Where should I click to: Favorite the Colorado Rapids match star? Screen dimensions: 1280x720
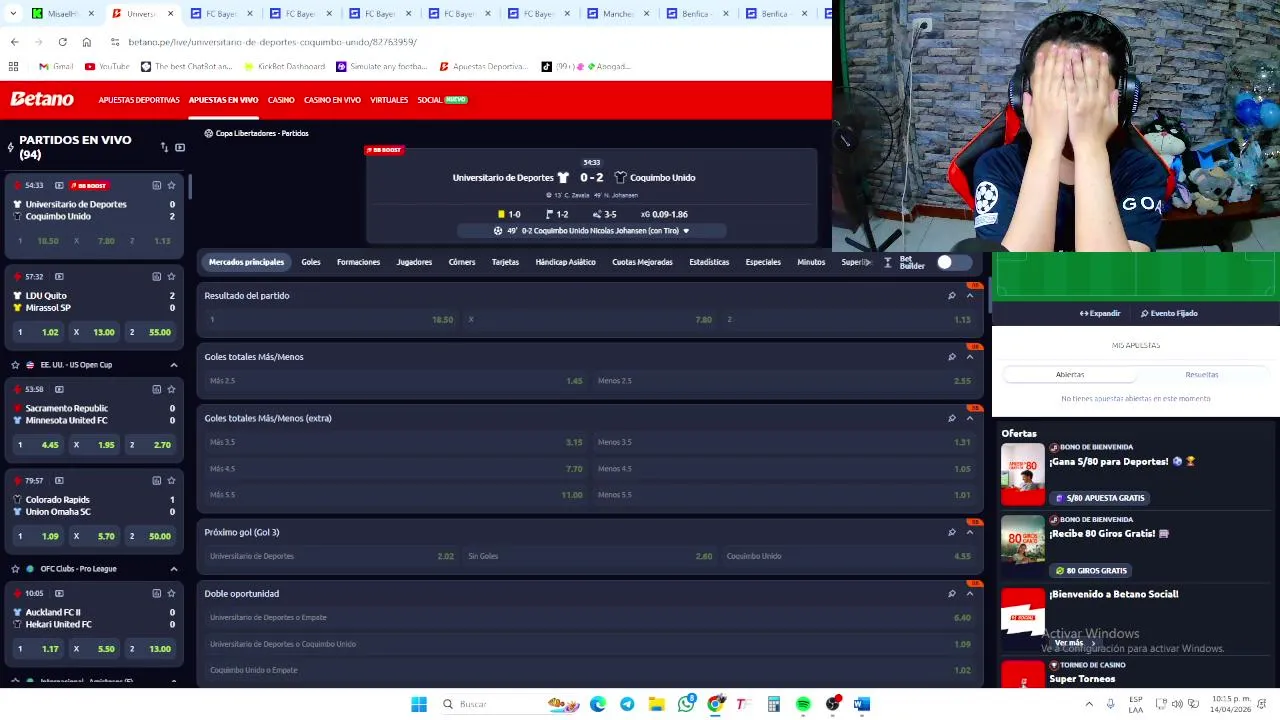click(171, 480)
